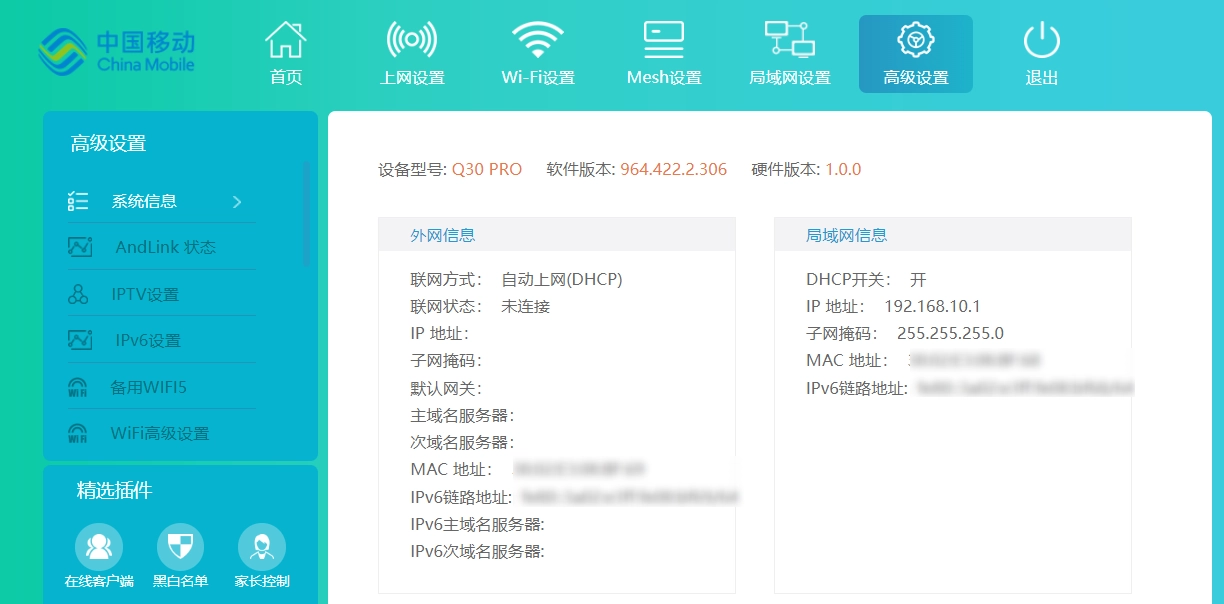This screenshot has width=1224, height=604.
Task: Click the Mesh设置 icon
Action: 663,50
